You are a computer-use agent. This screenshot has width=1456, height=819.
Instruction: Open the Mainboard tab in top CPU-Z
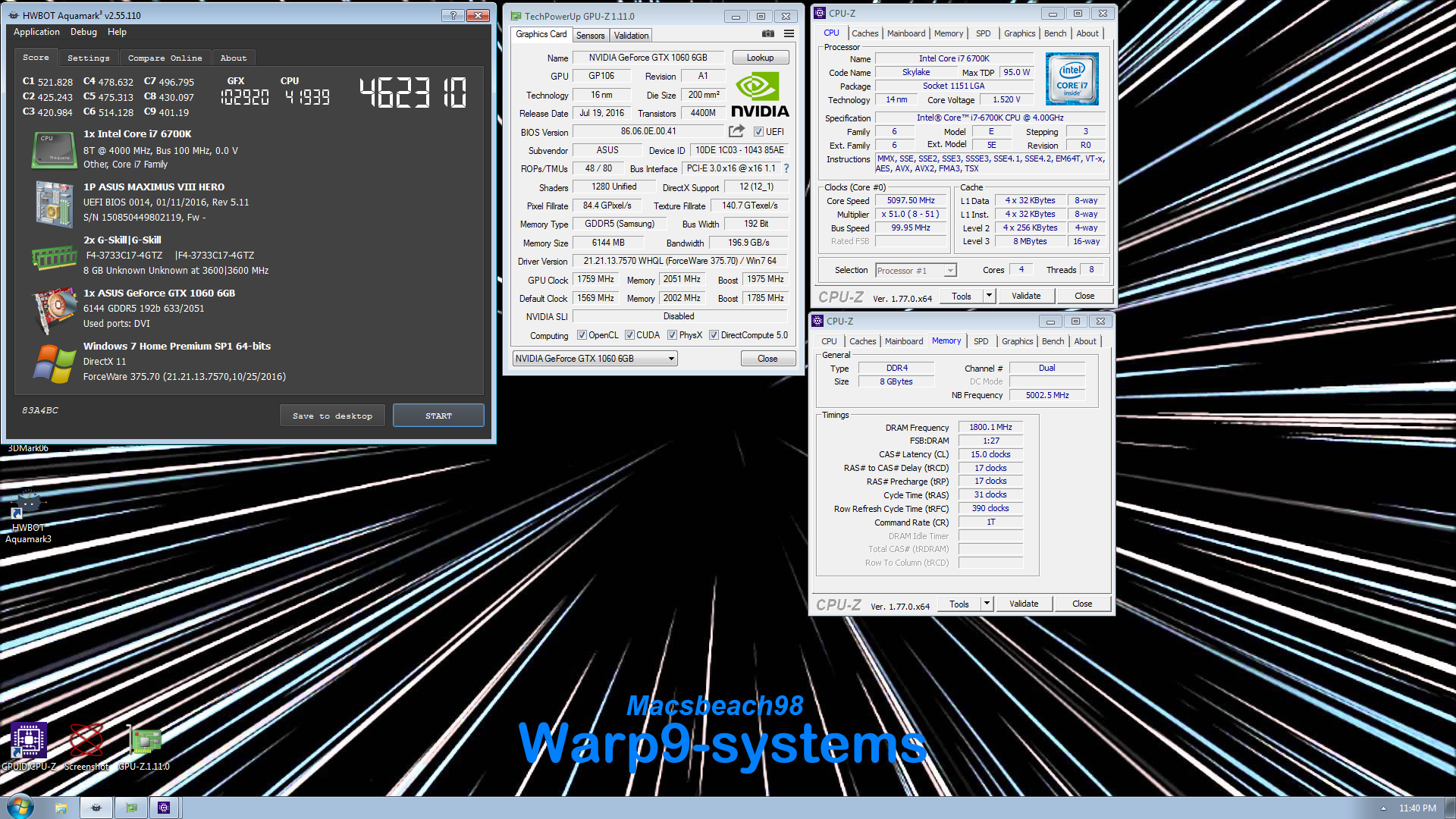(906, 33)
